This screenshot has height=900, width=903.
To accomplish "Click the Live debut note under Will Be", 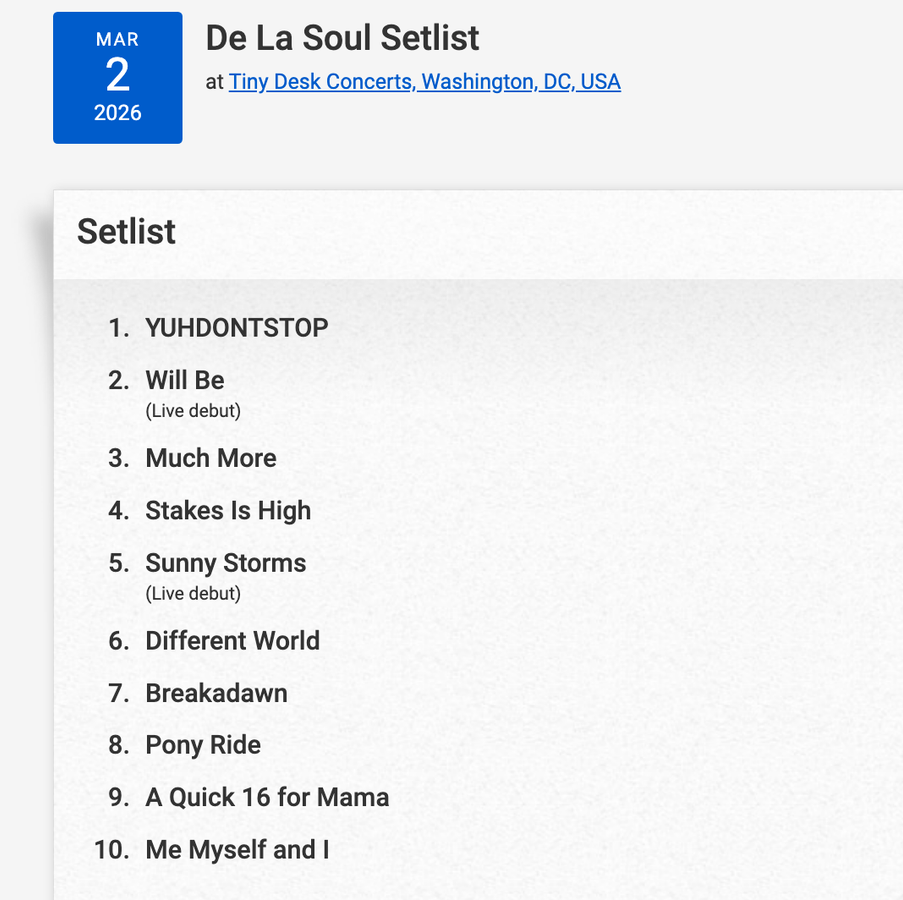I will pyautogui.click(x=193, y=411).
